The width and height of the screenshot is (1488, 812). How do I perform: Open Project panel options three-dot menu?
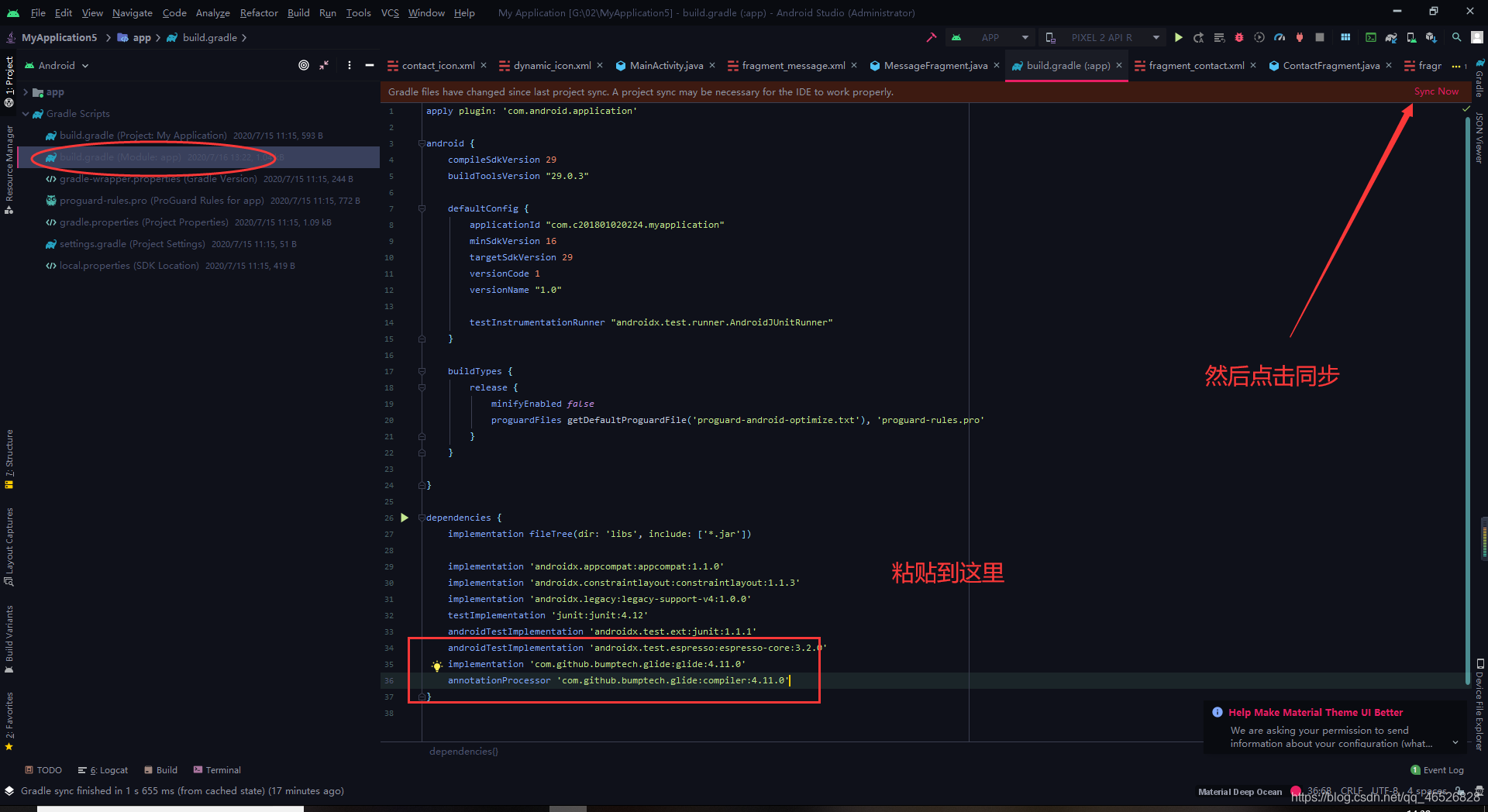click(350, 65)
